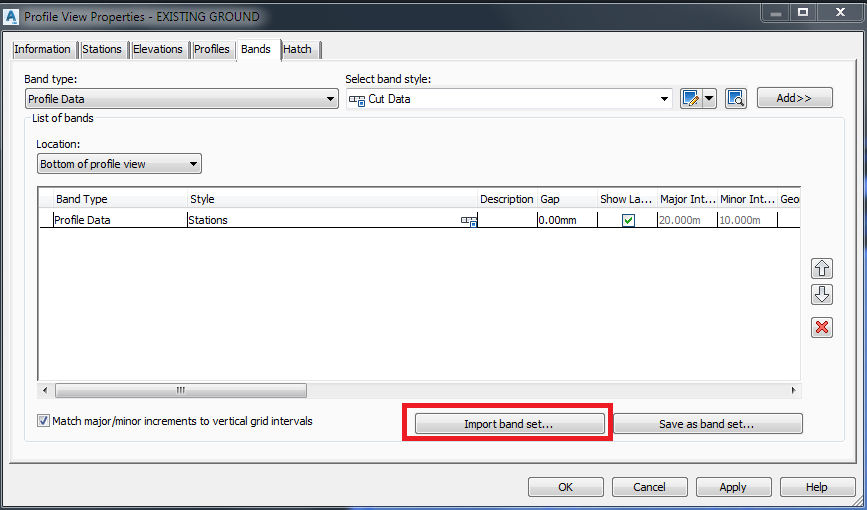
Task: Uncheck Show Labels for Stations band
Action: tap(628, 221)
